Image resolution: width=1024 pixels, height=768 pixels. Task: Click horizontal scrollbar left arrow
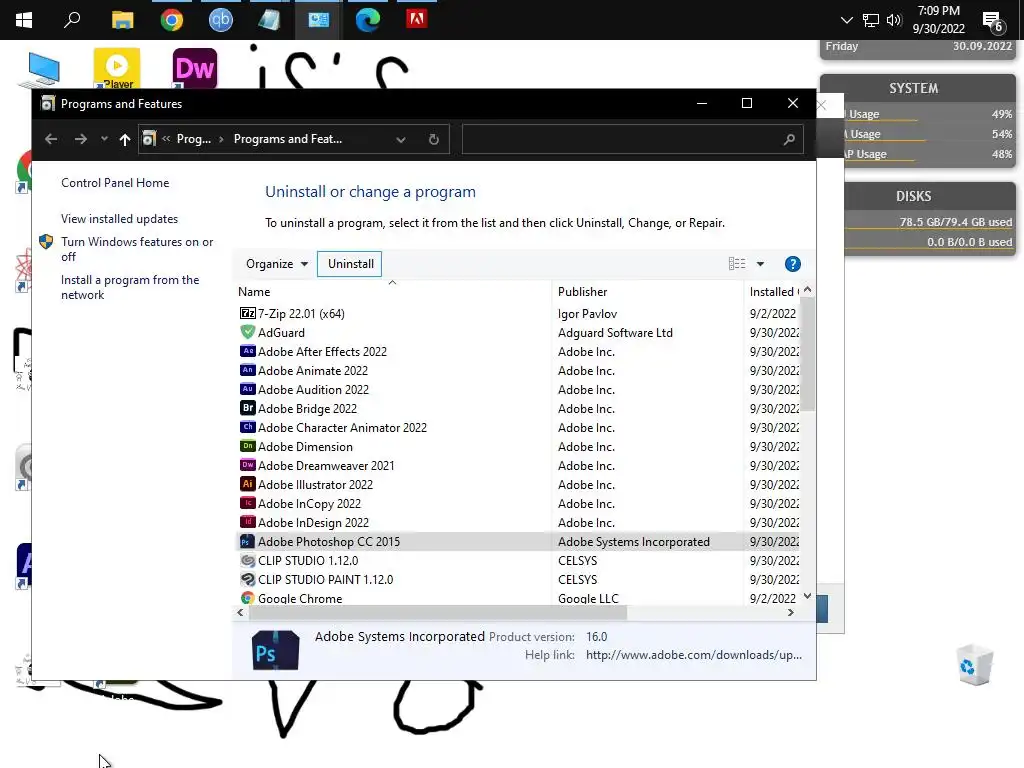coord(240,613)
